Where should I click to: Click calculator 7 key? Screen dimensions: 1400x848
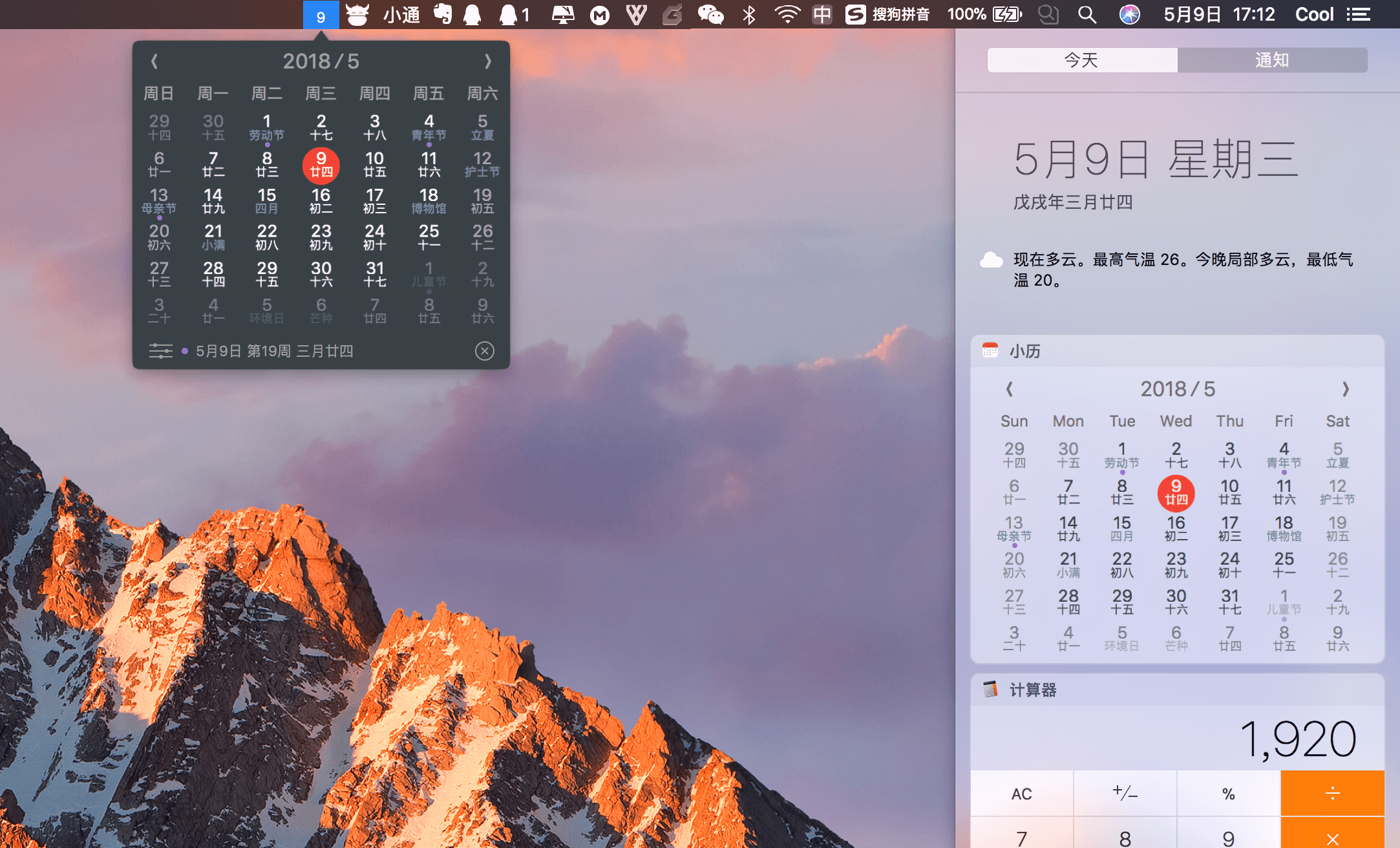(1022, 833)
